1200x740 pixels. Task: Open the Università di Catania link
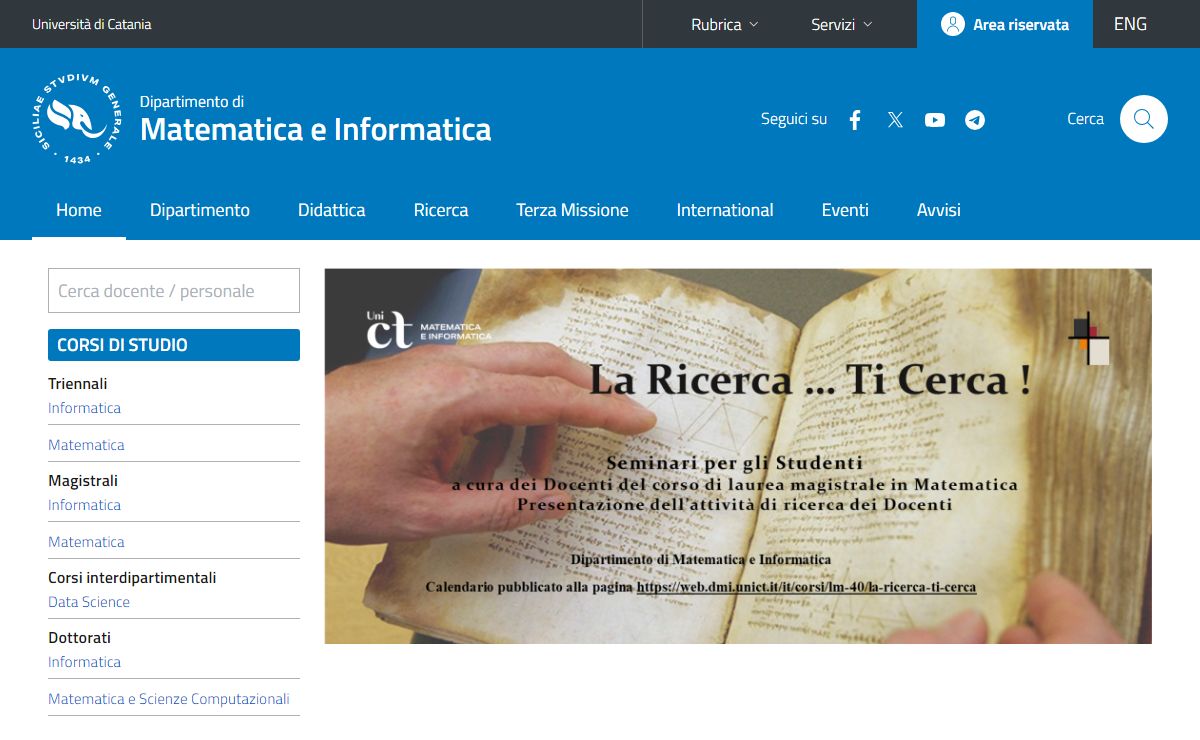(x=92, y=24)
